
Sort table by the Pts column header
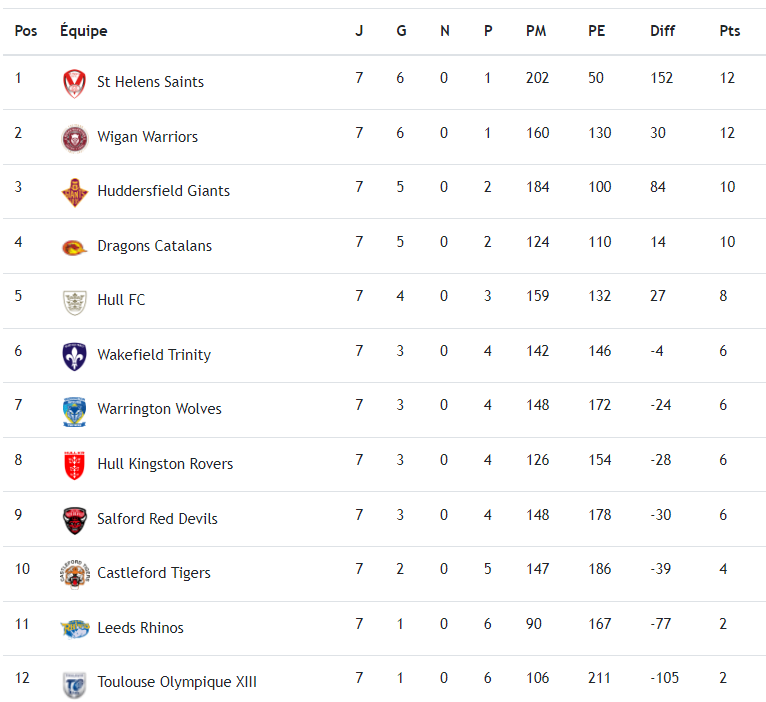(730, 31)
